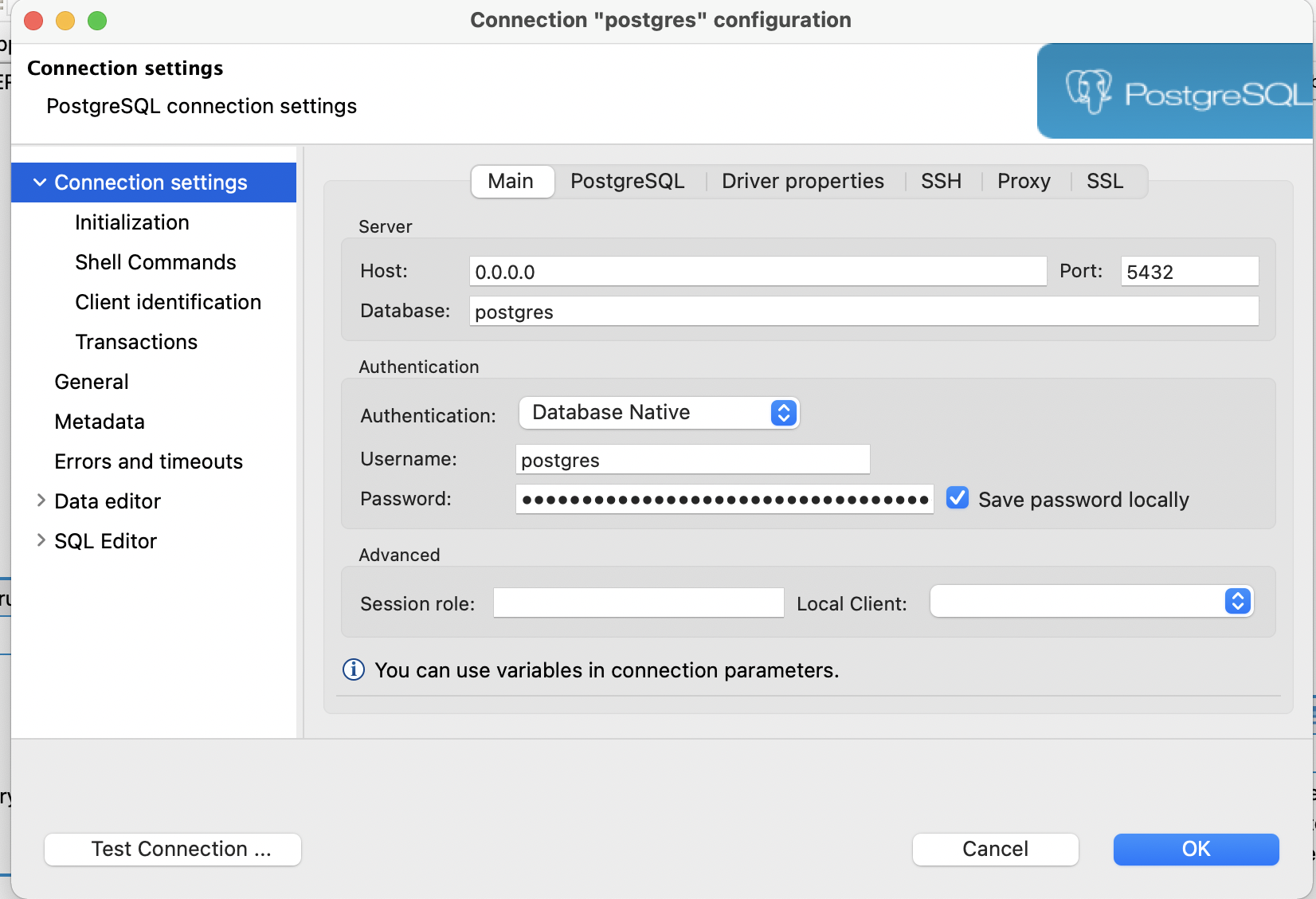Click the Session role text field
Screen dimensions: 1316x899
(638, 603)
